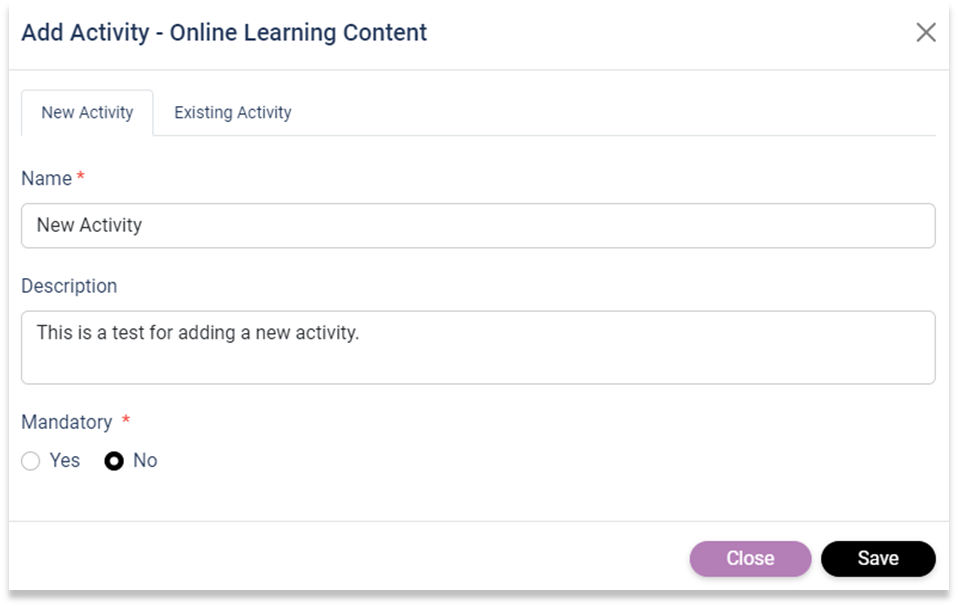Dismiss the dialog with the X icon

tap(926, 32)
